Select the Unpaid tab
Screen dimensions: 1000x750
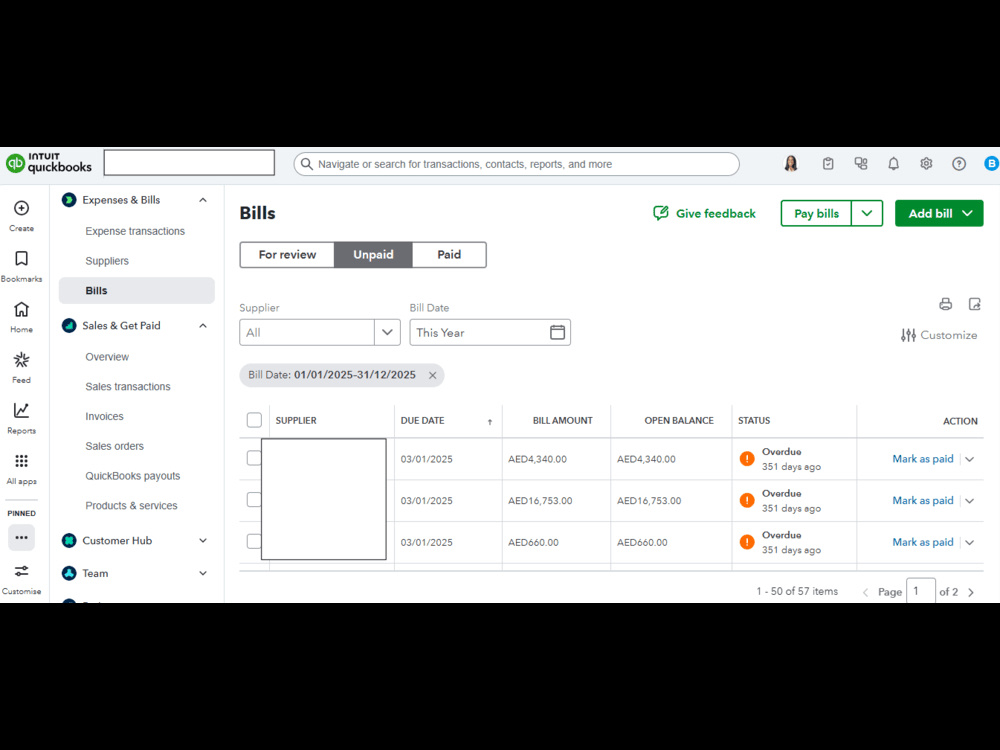click(373, 254)
